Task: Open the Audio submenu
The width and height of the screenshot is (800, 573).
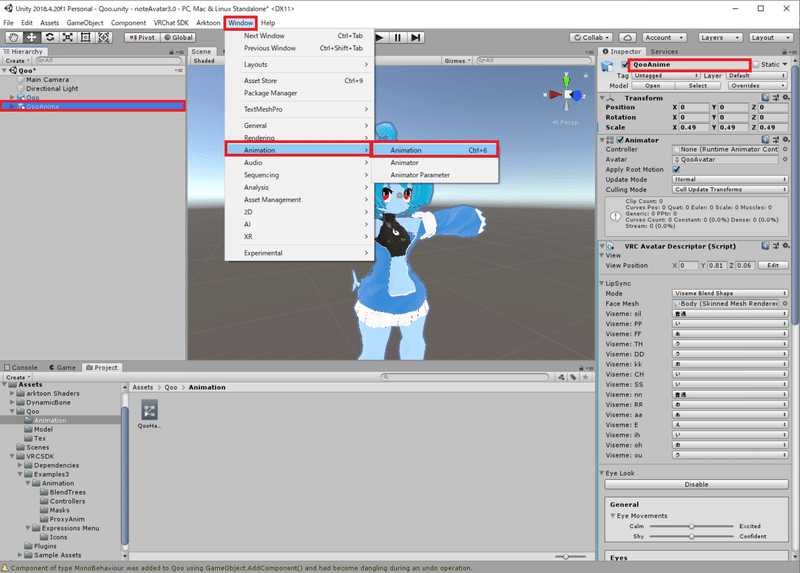Action: coord(299,162)
